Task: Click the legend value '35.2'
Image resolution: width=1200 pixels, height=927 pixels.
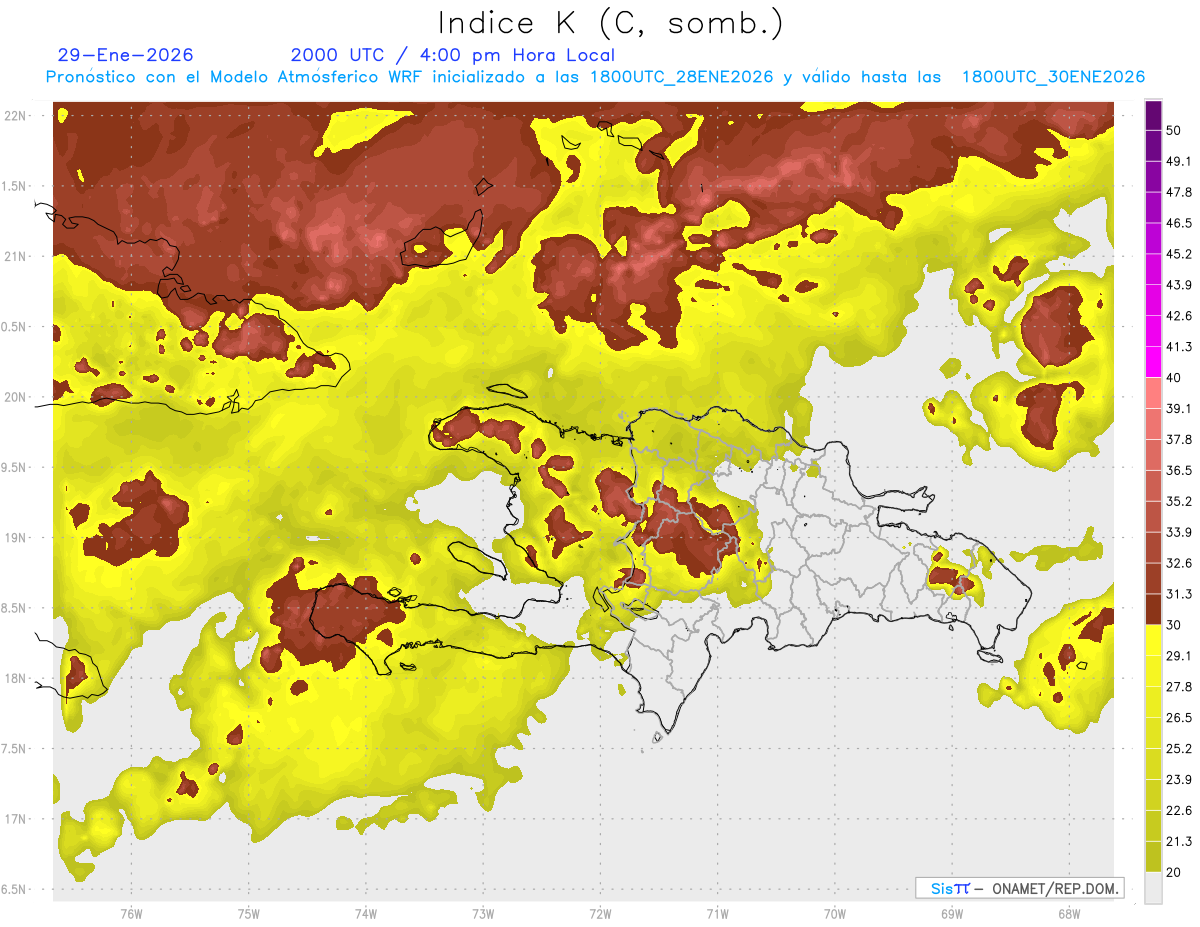Action: click(1179, 501)
